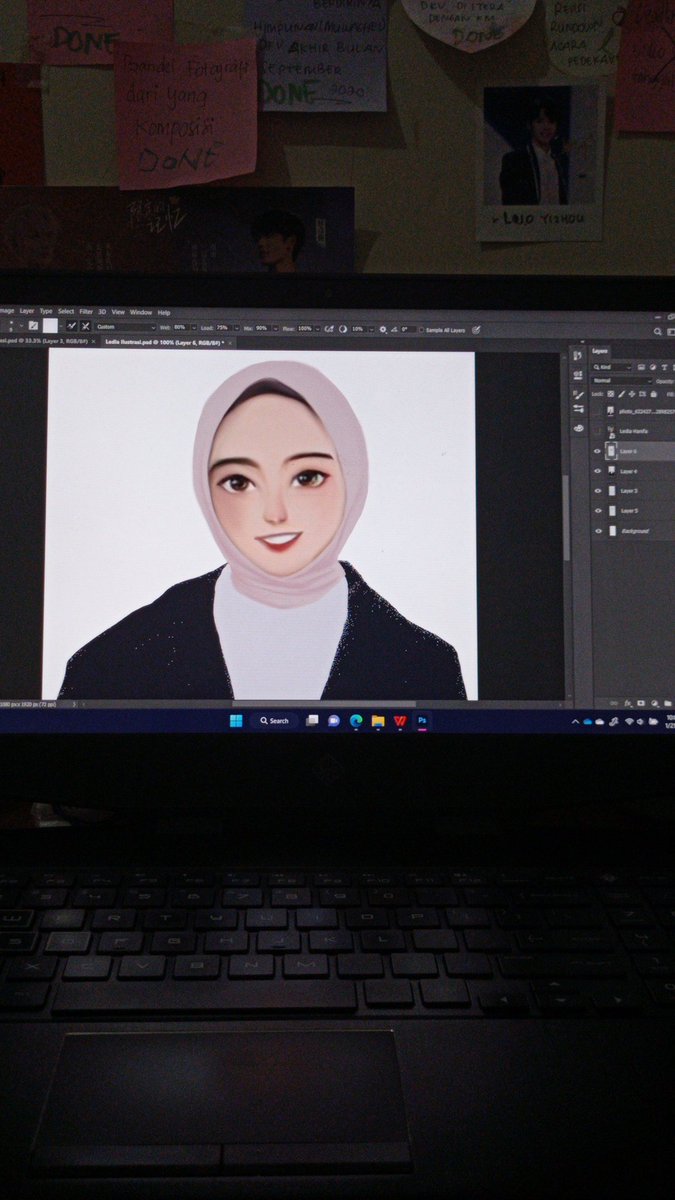Open the Flow 100% value dropdown

(x=318, y=327)
